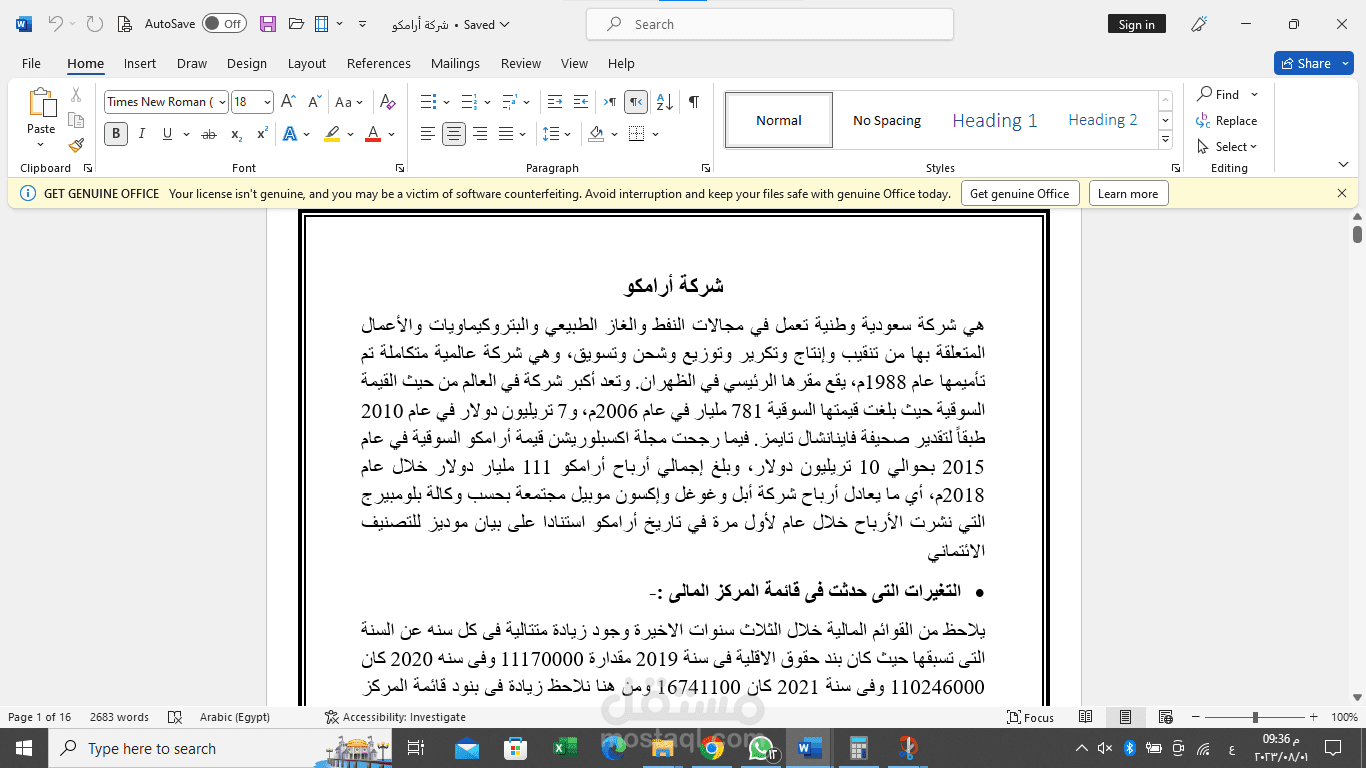1366x768 pixels.
Task: Expand the Styles gallery More arrow
Action: click(x=1165, y=141)
